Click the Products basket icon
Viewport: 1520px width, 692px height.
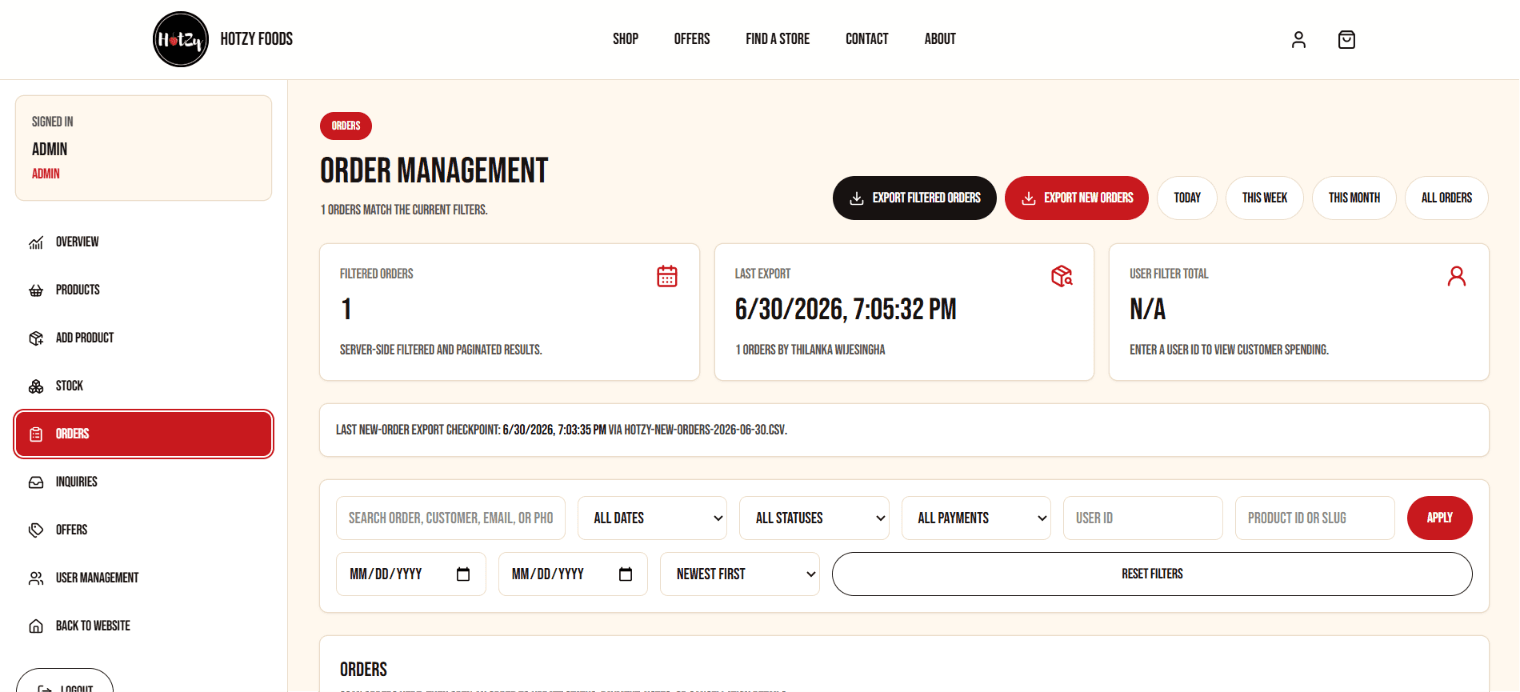[36, 290]
